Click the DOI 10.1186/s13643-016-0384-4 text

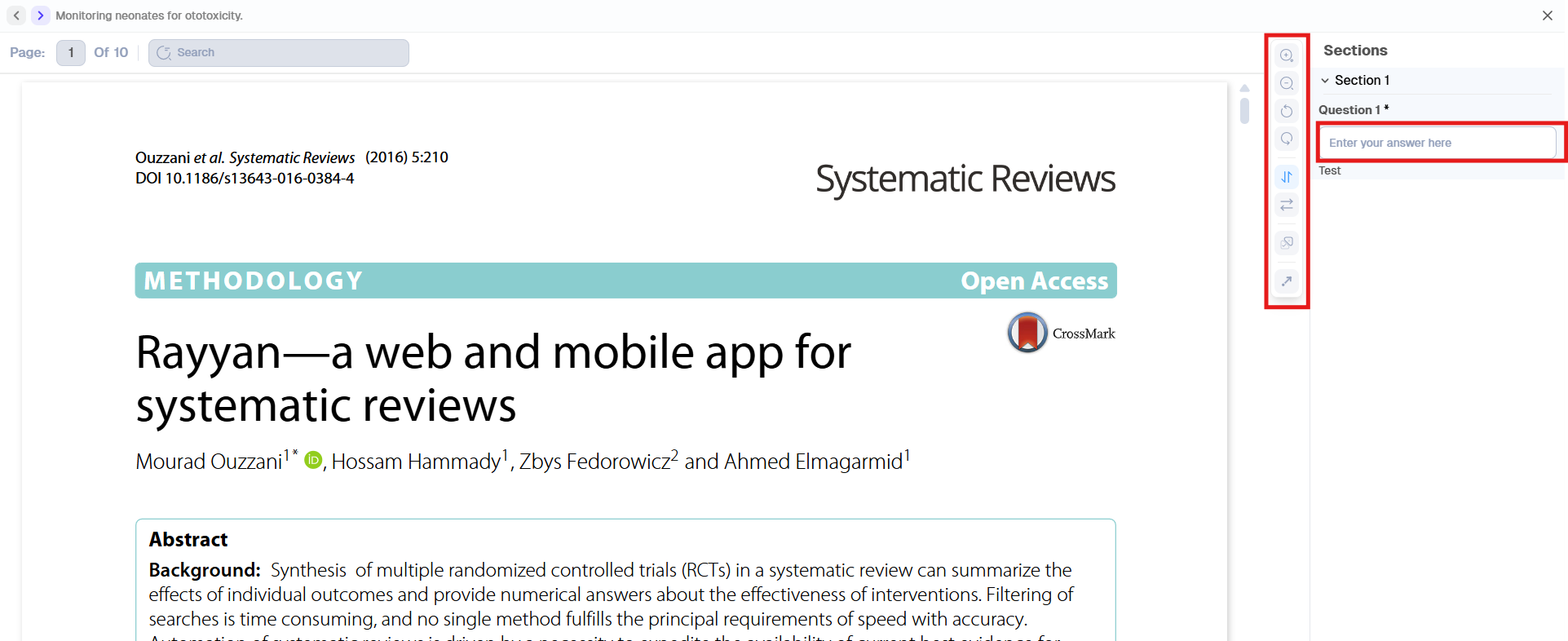[x=245, y=179]
